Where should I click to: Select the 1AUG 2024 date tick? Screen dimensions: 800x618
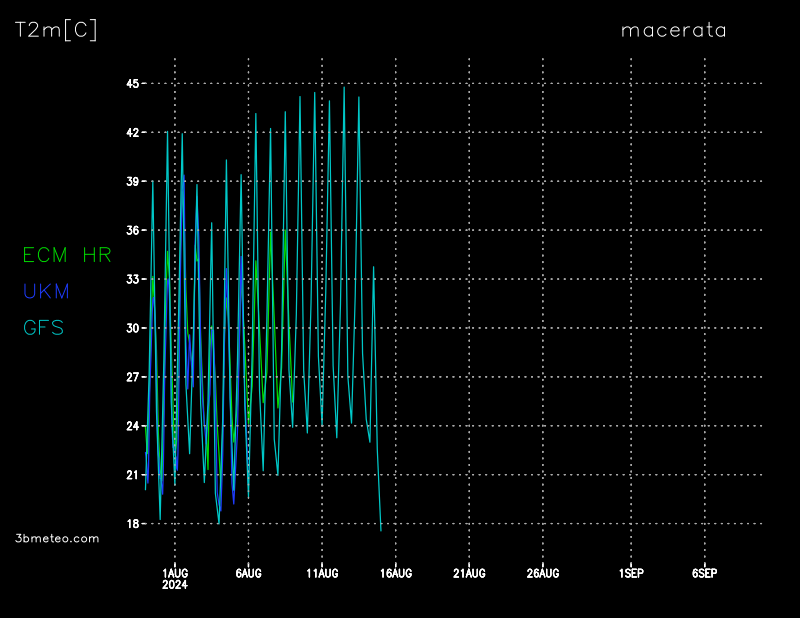[175, 578]
